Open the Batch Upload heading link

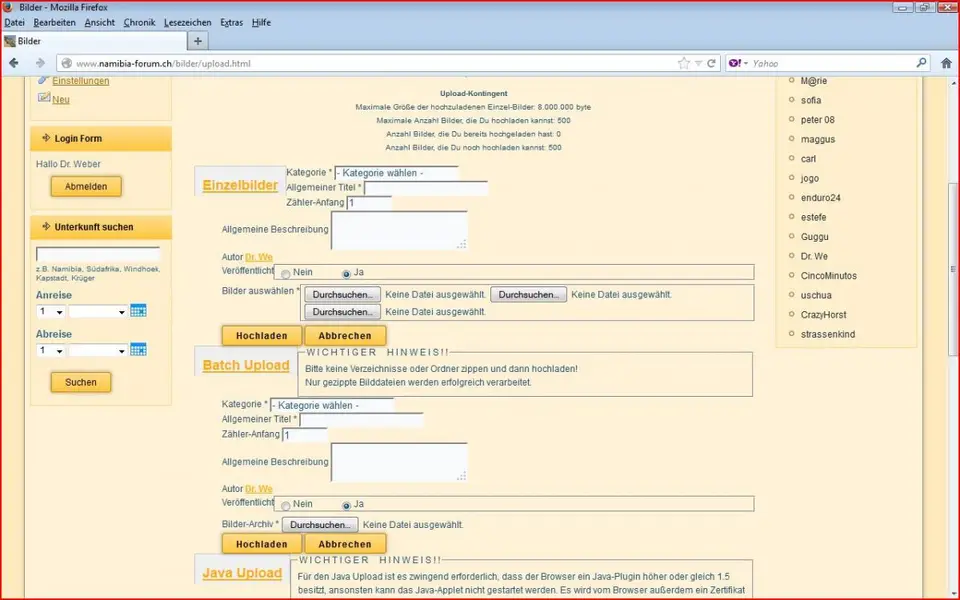pos(246,365)
